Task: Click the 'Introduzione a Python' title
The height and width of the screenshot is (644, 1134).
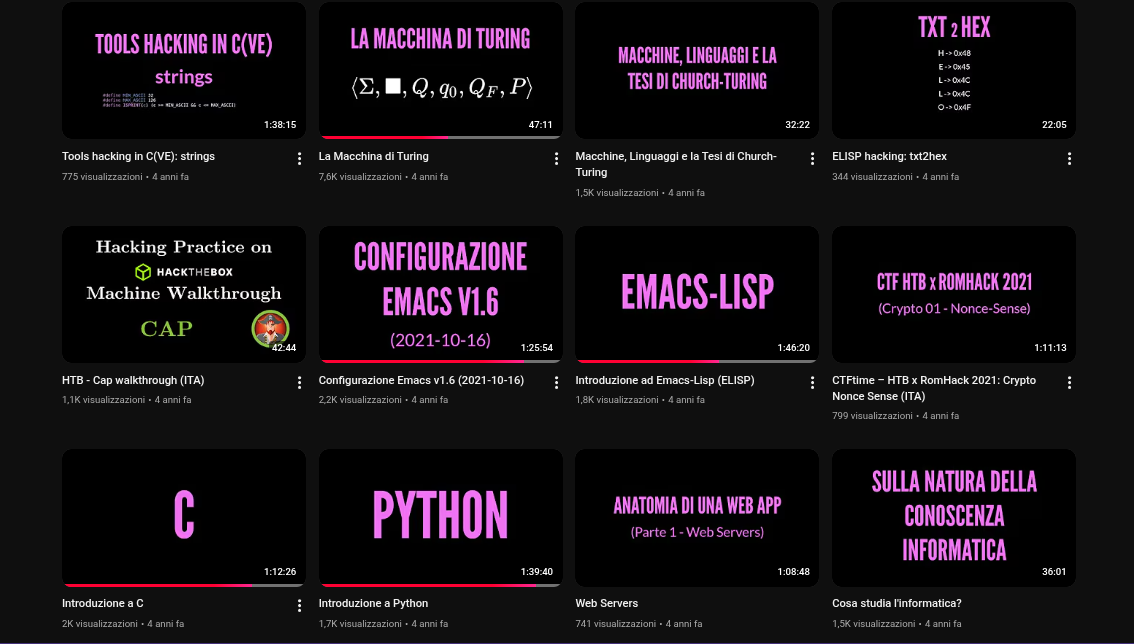Action: coord(373,603)
